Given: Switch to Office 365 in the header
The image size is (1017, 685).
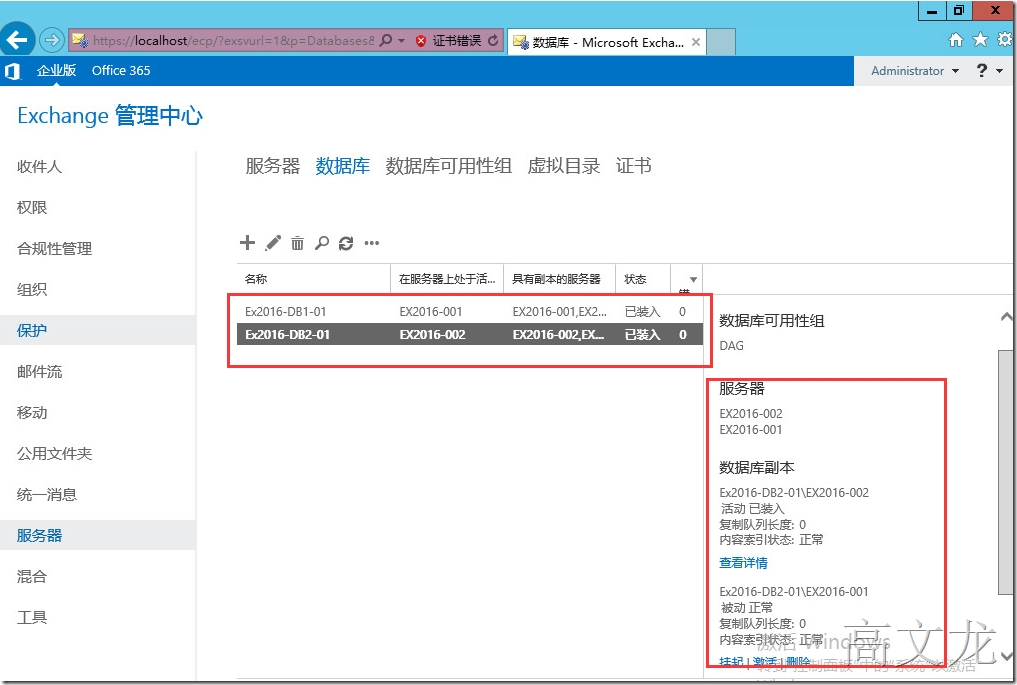Looking at the screenshot, I should coord(121,70).
